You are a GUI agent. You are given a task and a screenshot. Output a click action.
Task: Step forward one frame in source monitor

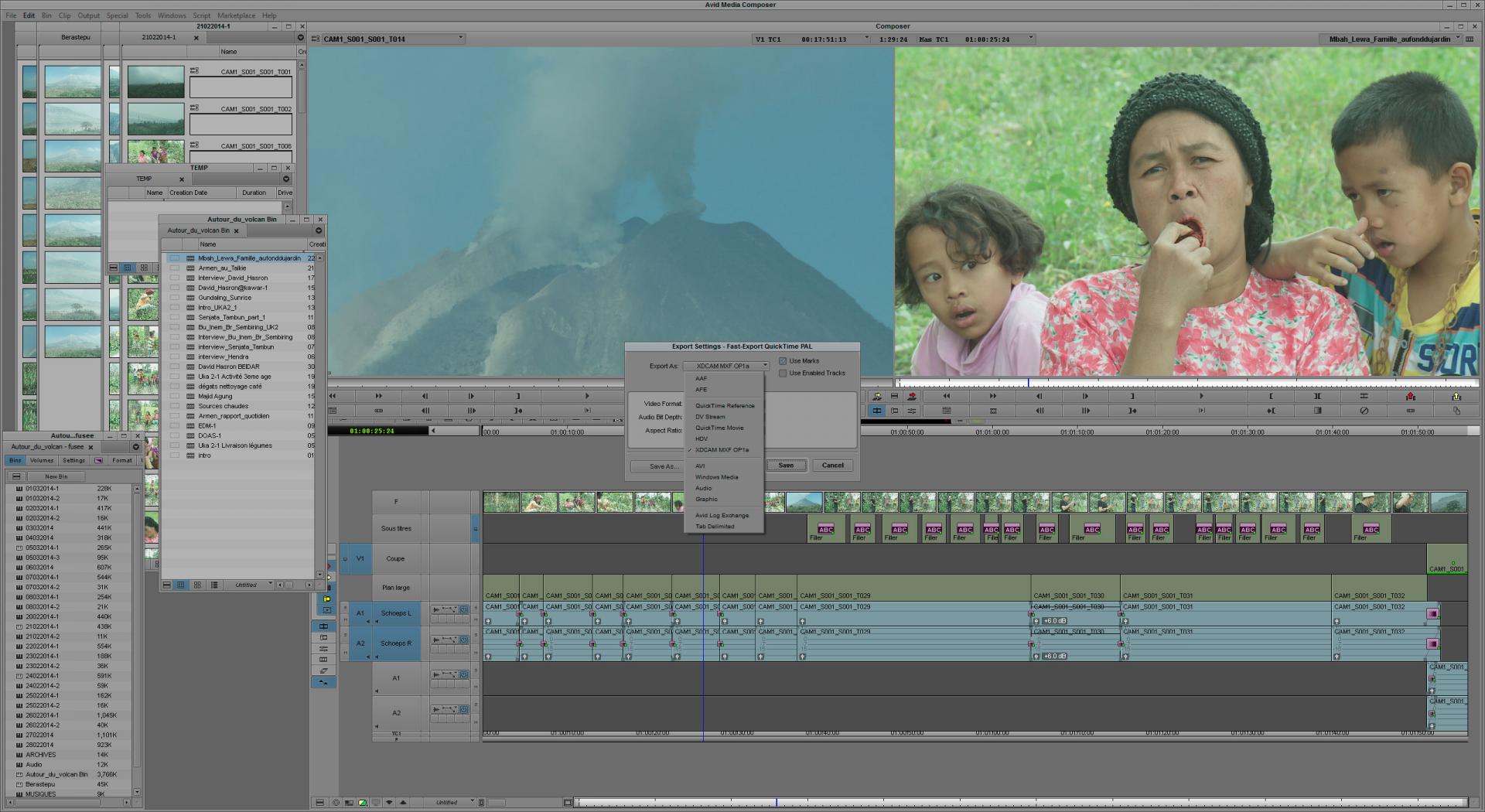[471, 396]
